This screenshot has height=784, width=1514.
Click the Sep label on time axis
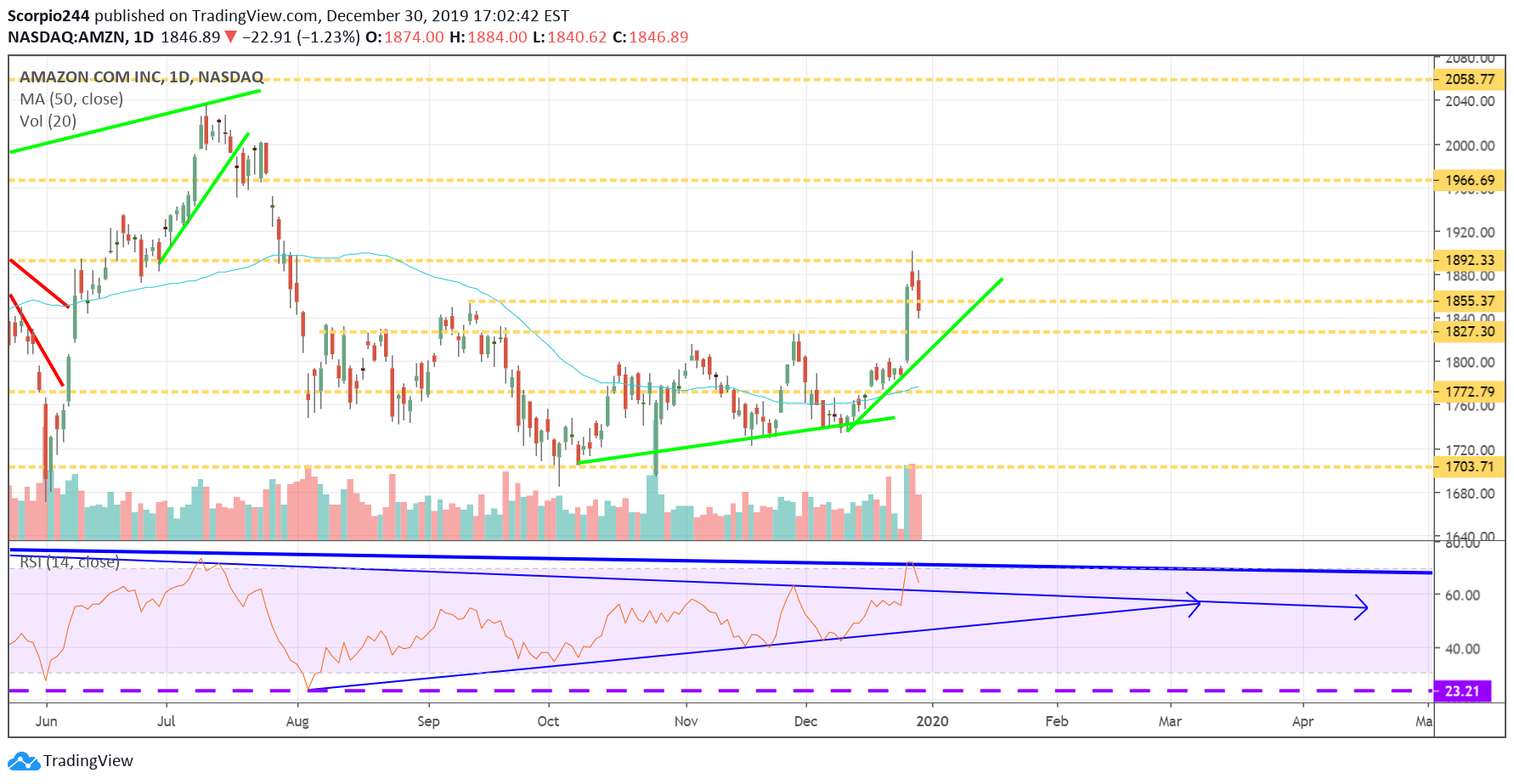point(428,721)
